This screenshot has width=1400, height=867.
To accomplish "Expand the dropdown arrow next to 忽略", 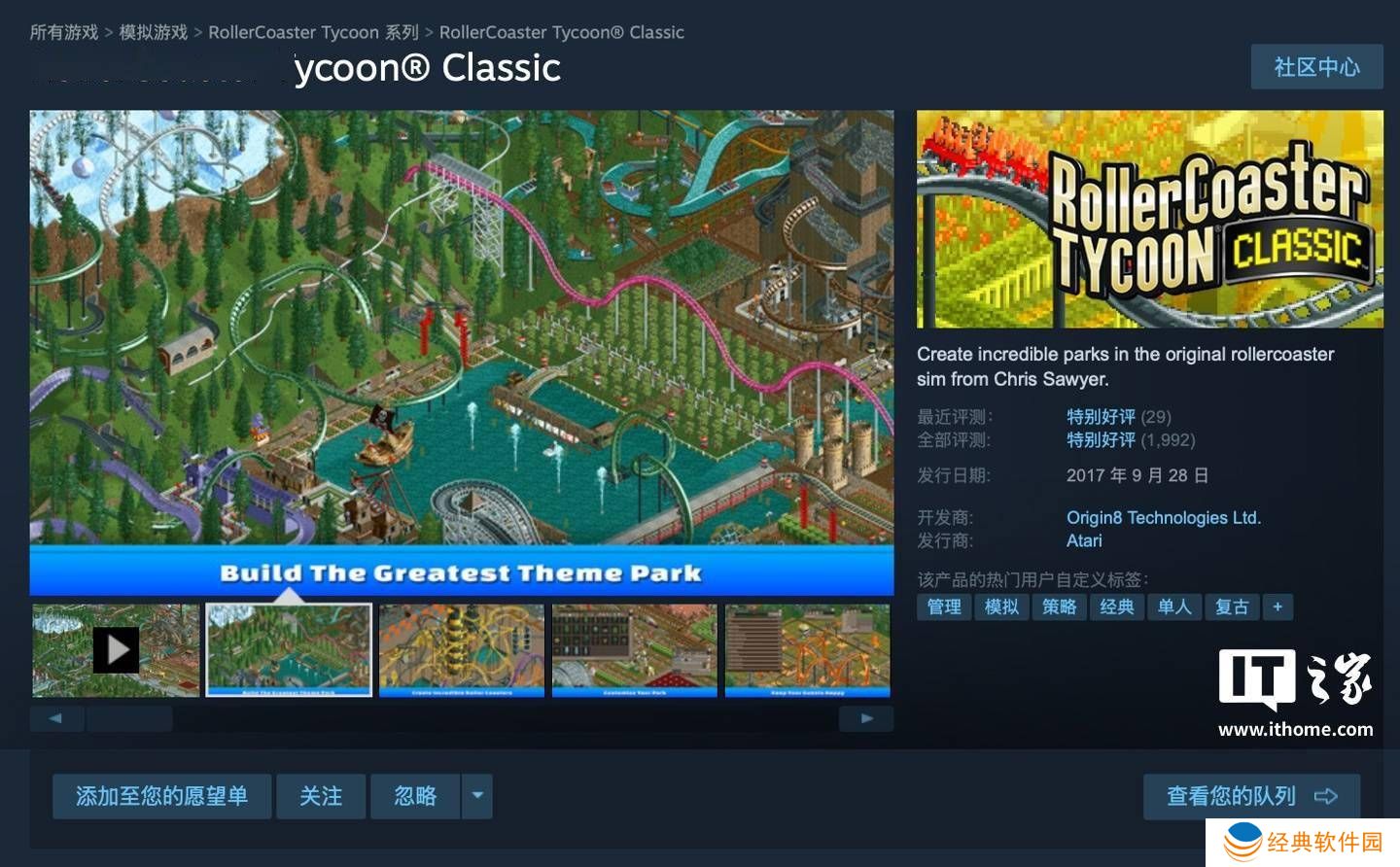I will tap(477, 796).
